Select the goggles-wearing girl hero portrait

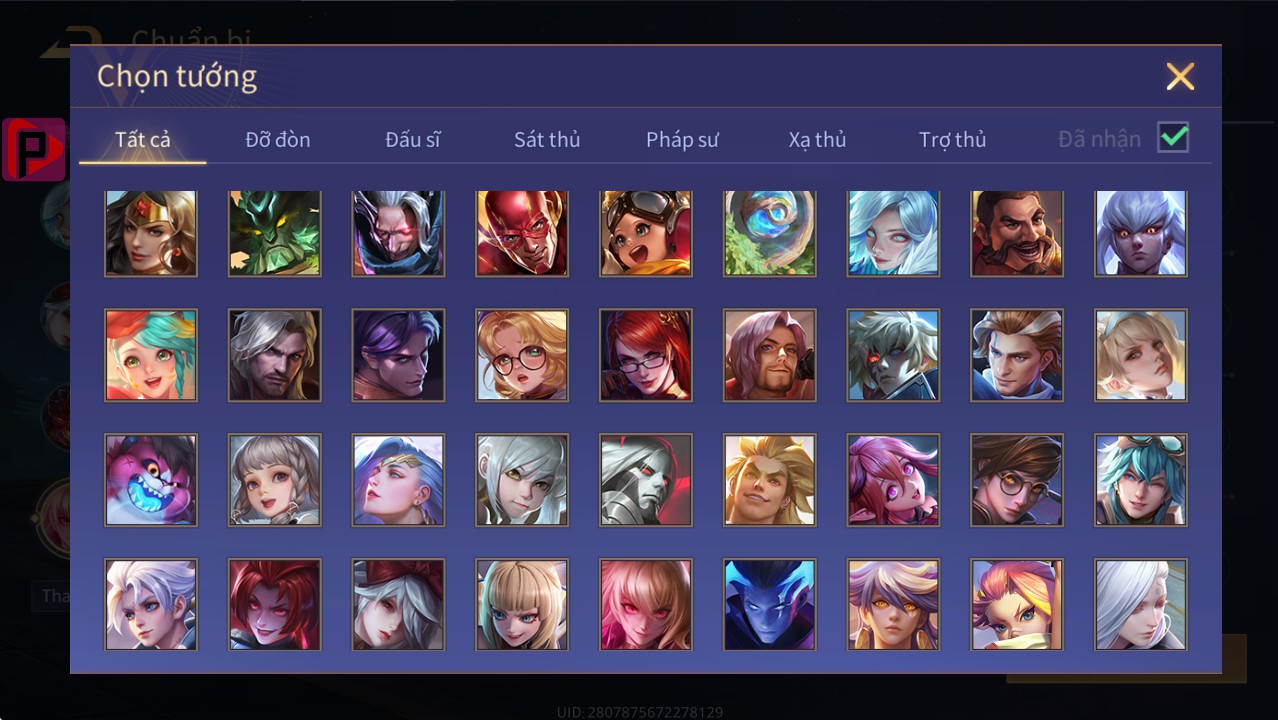click(x=646, y=233)
